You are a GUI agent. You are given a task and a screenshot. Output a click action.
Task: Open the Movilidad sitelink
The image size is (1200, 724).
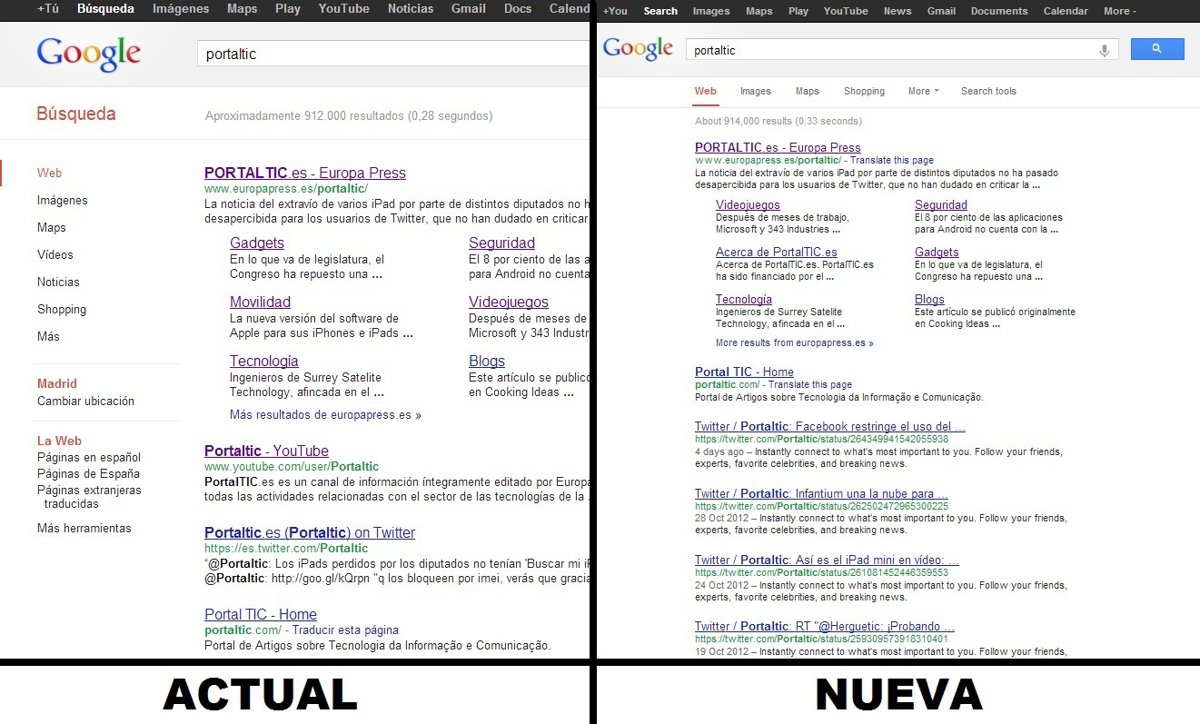click(260, 302)
